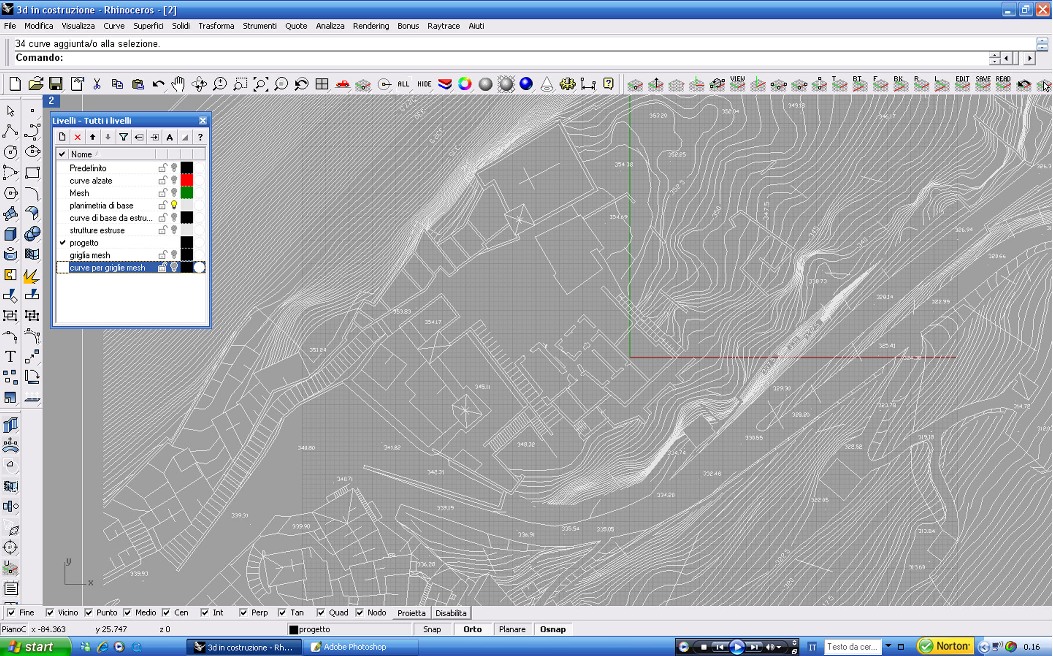Delete layer with the red X icon
Image resolution: width=1053 pixels, height=656 pixels.
(77, 137)
